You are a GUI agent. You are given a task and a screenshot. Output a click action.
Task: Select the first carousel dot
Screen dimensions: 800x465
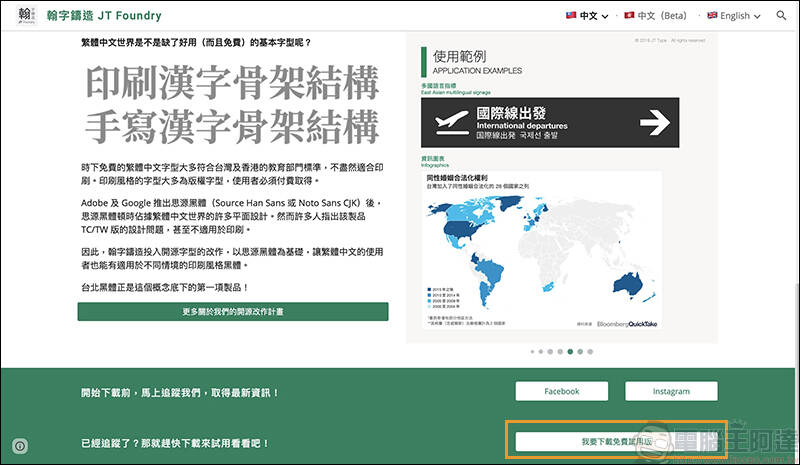pos(532,352)
